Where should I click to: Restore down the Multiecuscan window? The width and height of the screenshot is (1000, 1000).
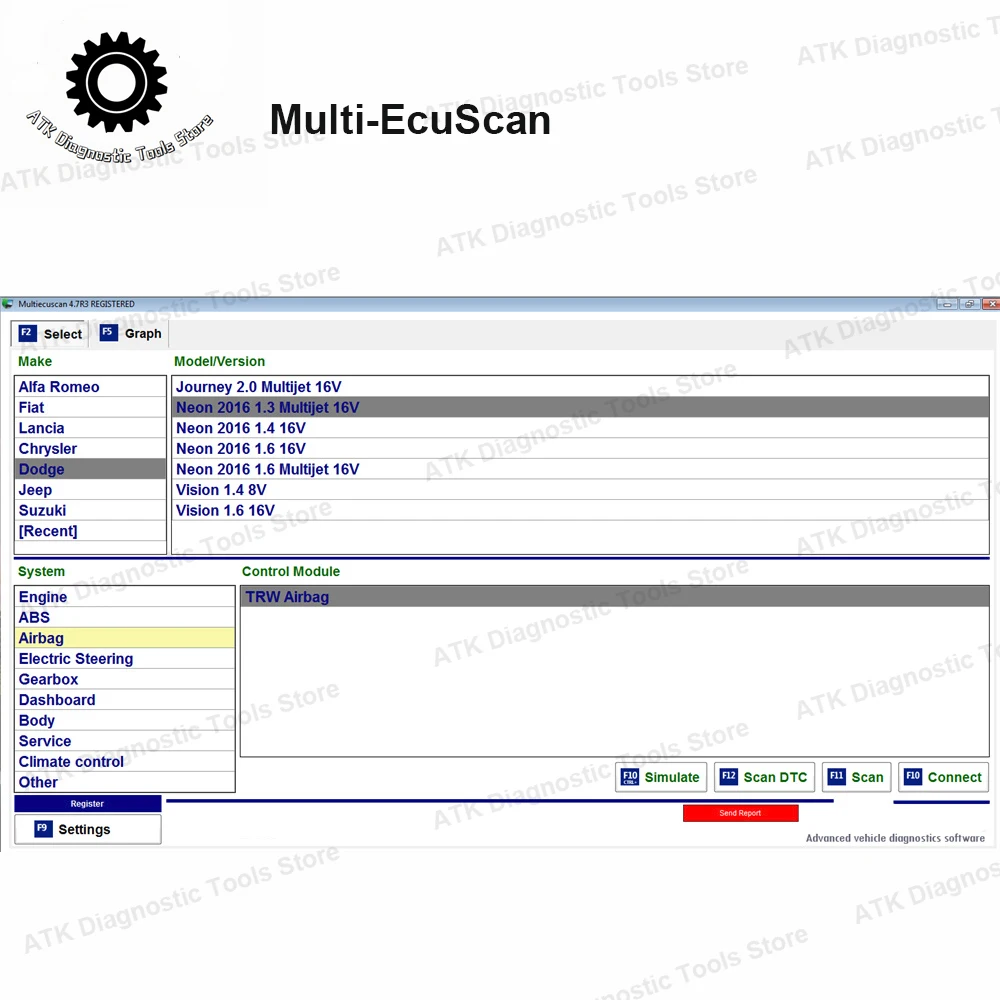pyautogui.click(x=969, y=304)
